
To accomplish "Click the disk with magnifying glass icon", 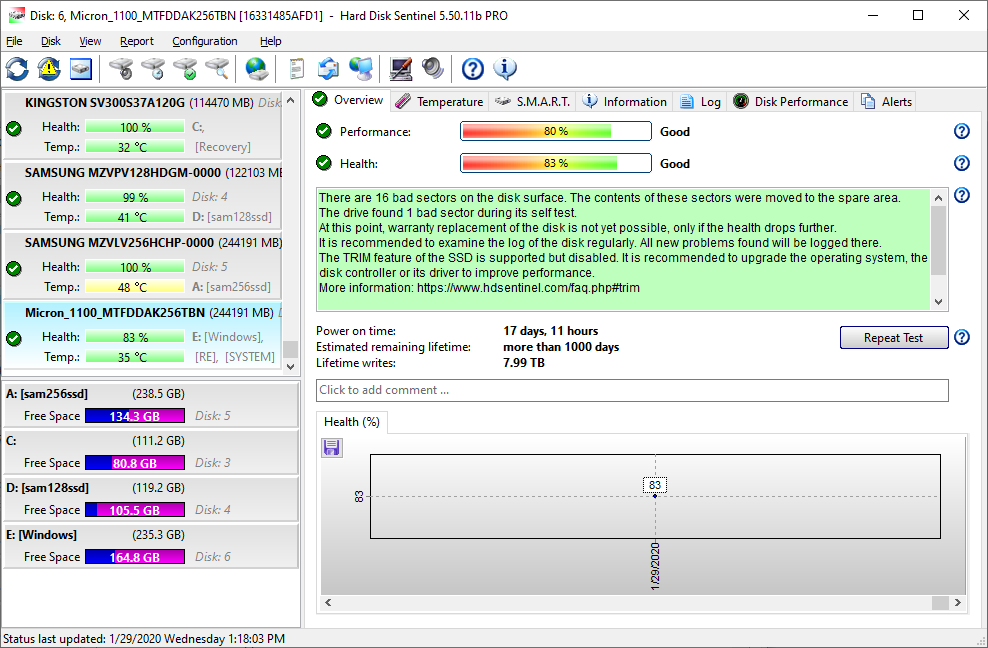I will (x=217, y=69).
